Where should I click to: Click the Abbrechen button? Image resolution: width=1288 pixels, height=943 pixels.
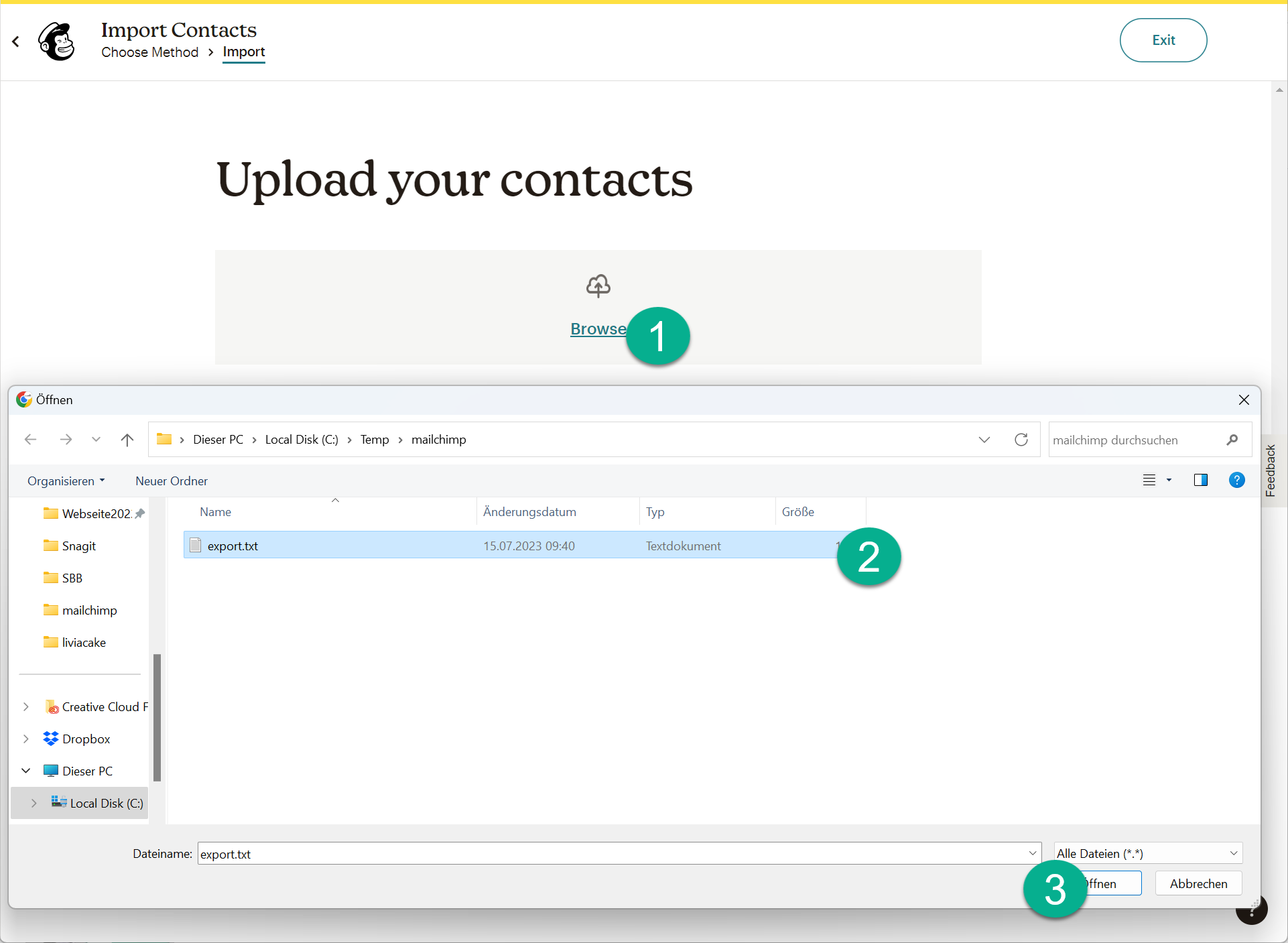[x=1198, y=883]
